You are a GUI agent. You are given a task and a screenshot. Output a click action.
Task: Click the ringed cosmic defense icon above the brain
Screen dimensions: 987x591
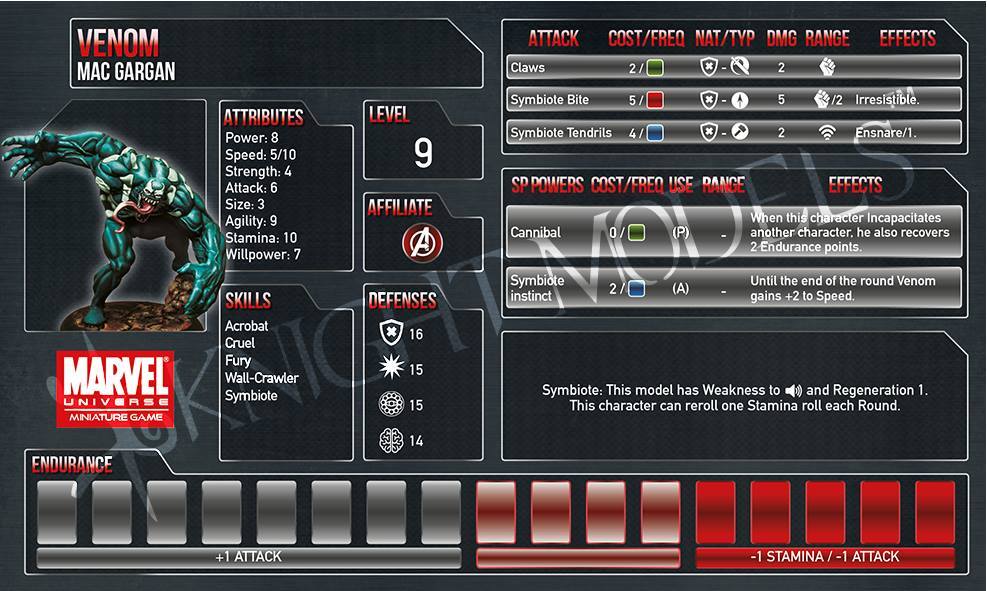[391, 404]
